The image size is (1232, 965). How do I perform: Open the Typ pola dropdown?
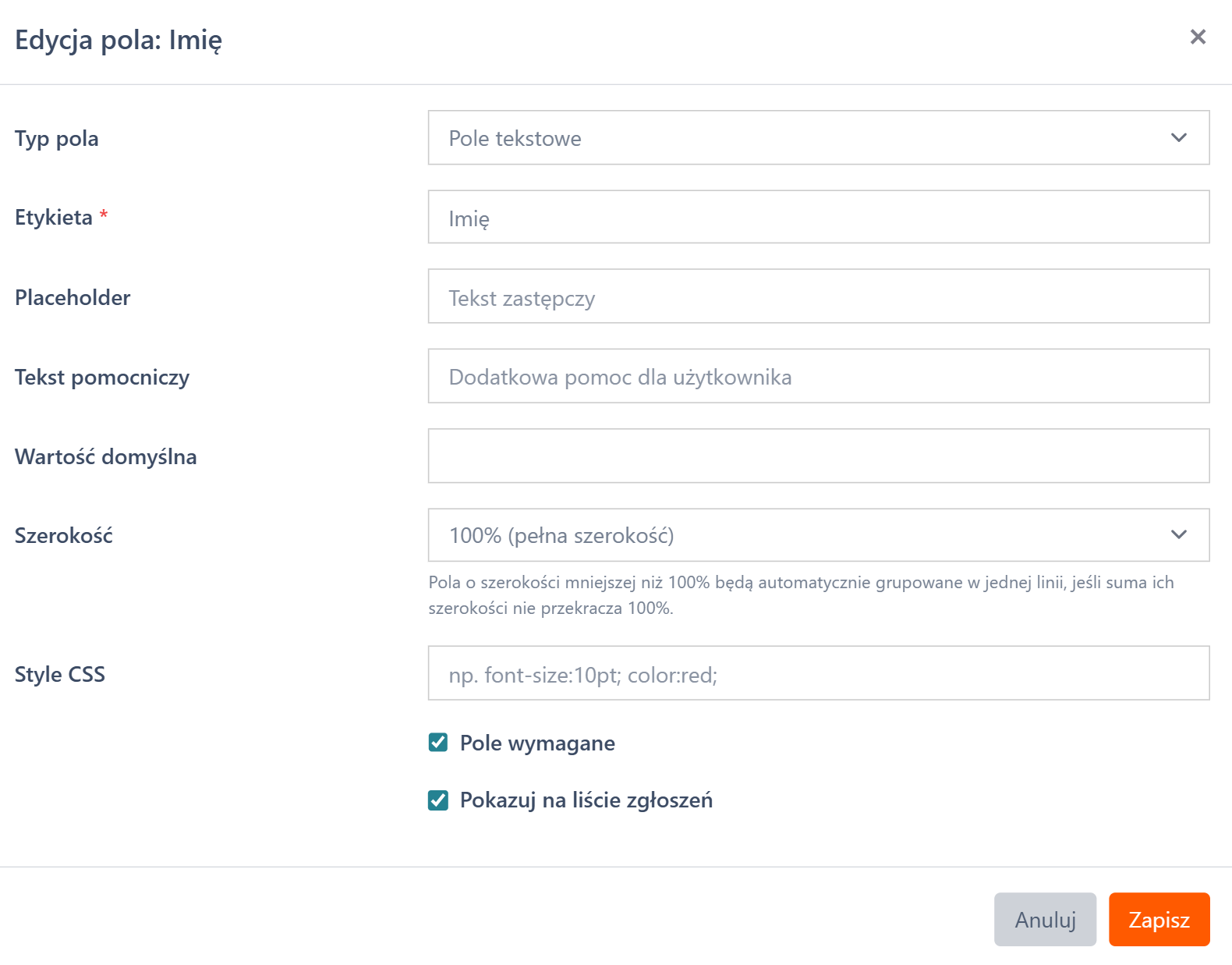coord(818,138)
